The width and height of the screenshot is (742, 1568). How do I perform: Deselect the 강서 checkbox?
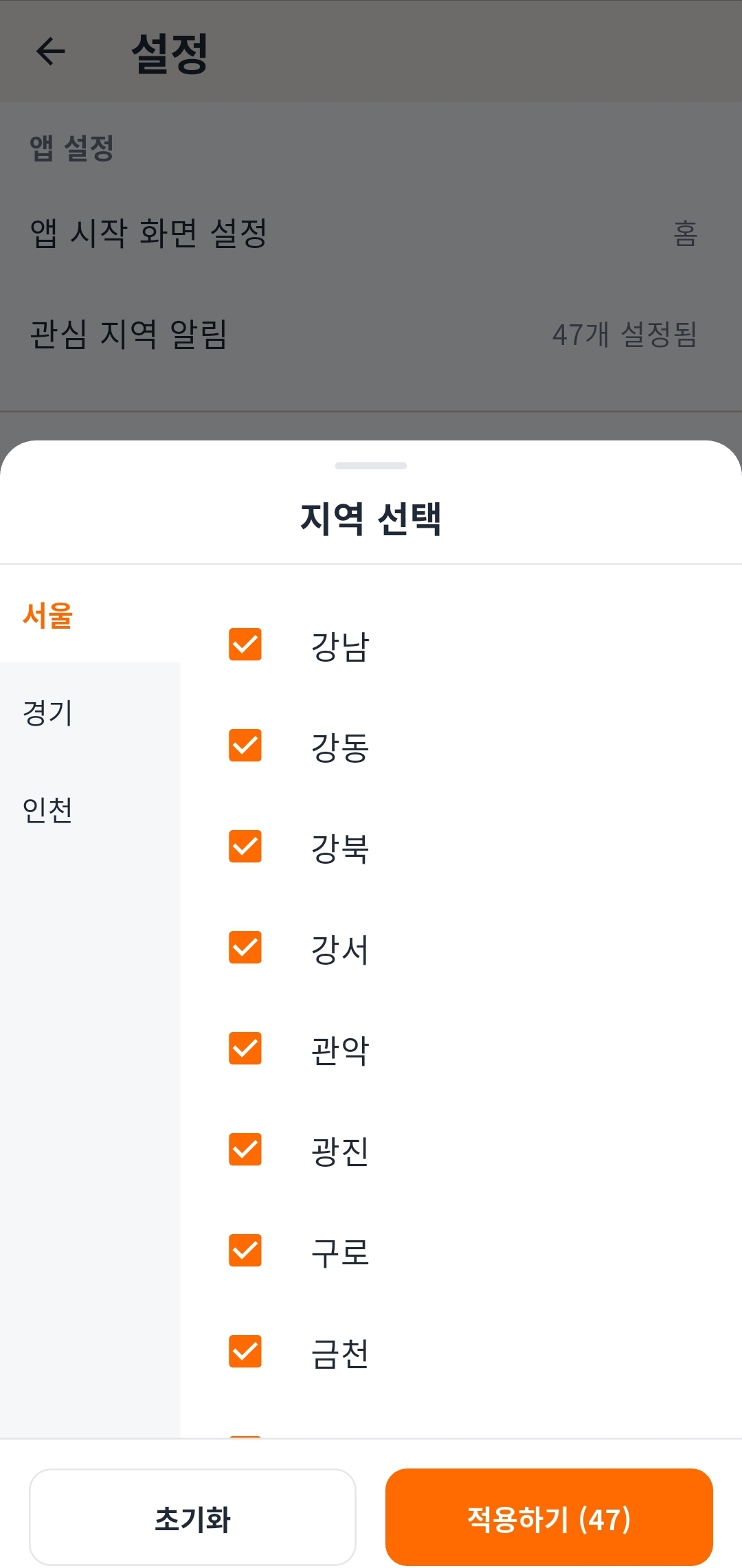click(x=245, y=948)
